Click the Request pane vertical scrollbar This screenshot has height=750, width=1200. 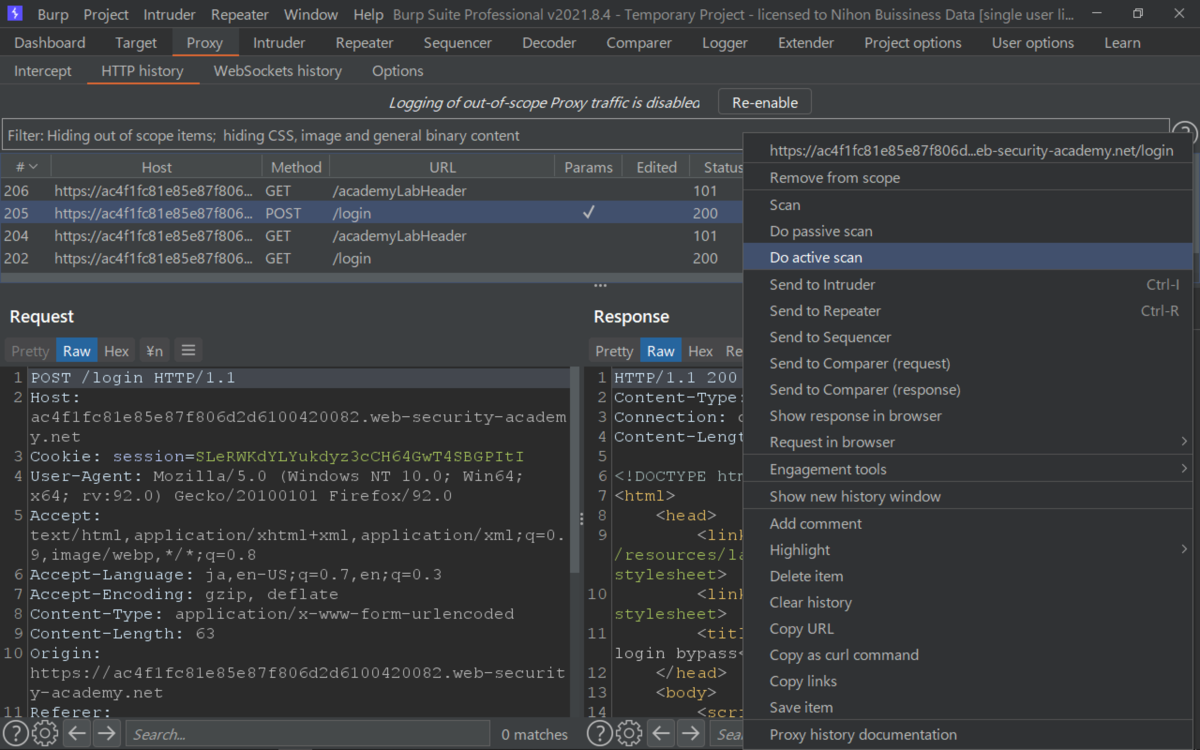point(574,470)
